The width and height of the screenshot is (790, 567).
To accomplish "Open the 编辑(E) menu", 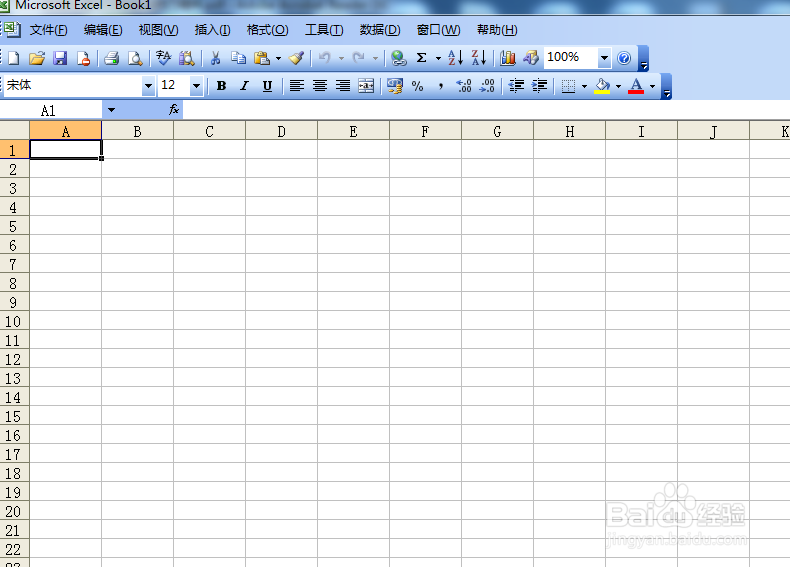I will (x=103, y=30).
